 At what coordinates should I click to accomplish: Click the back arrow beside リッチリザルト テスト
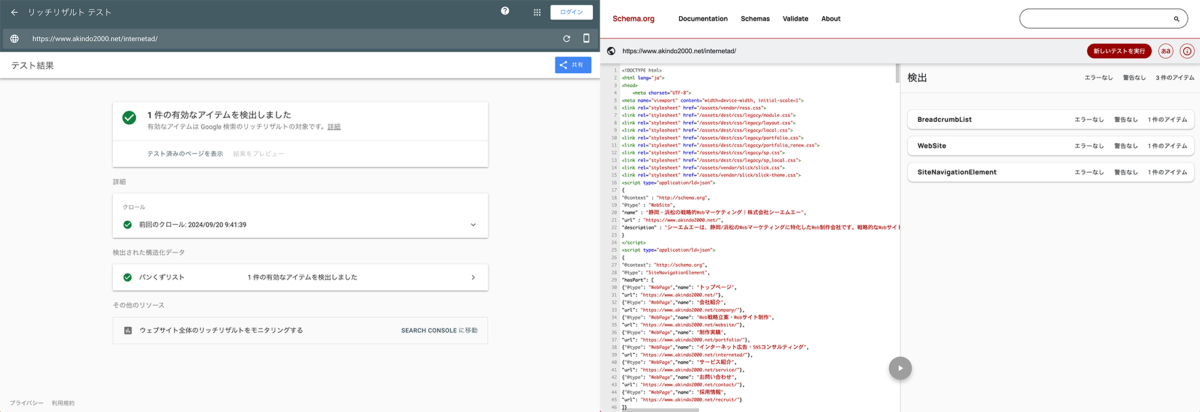click(14, 12)
